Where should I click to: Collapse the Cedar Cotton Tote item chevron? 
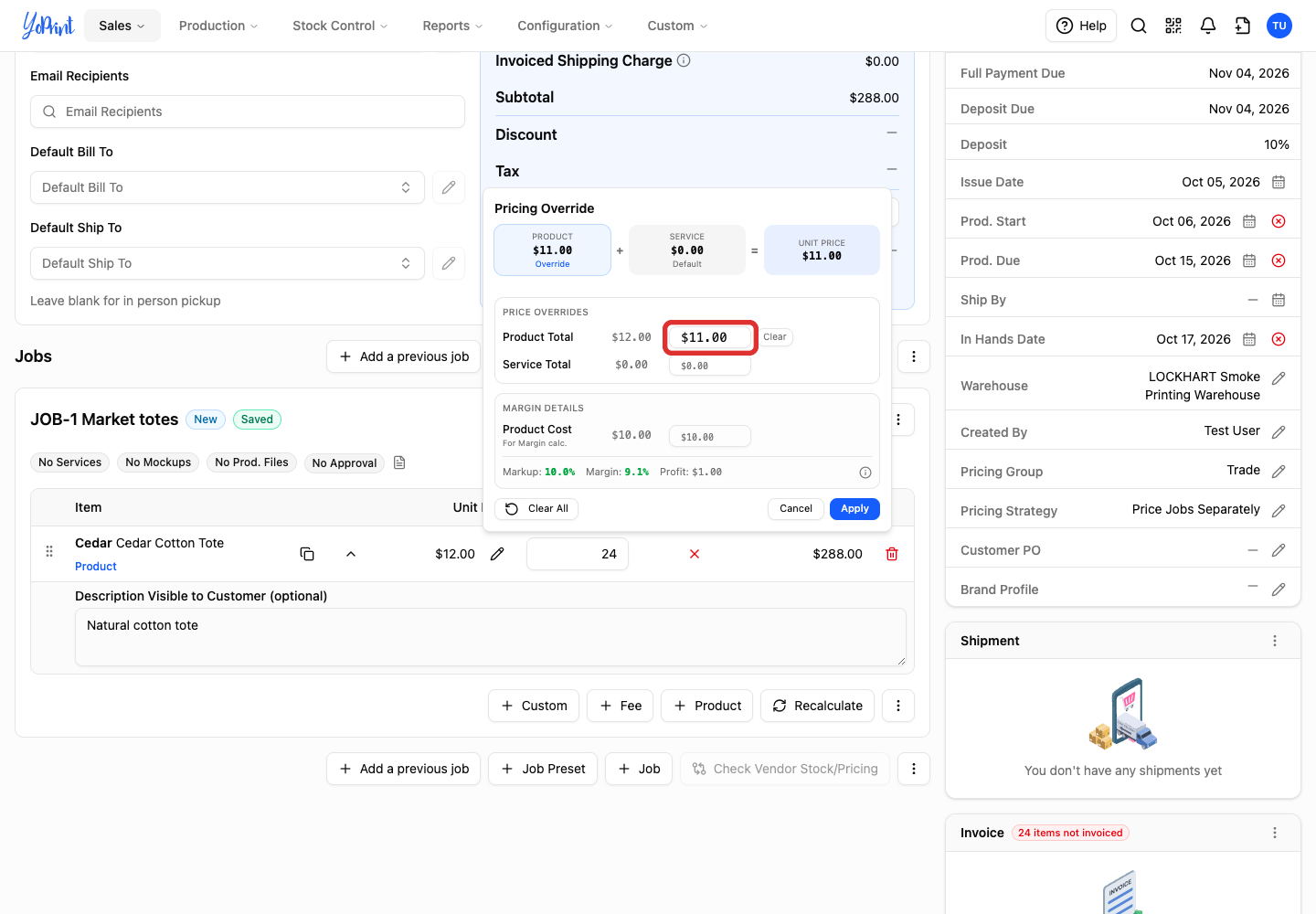pos(351,554)
